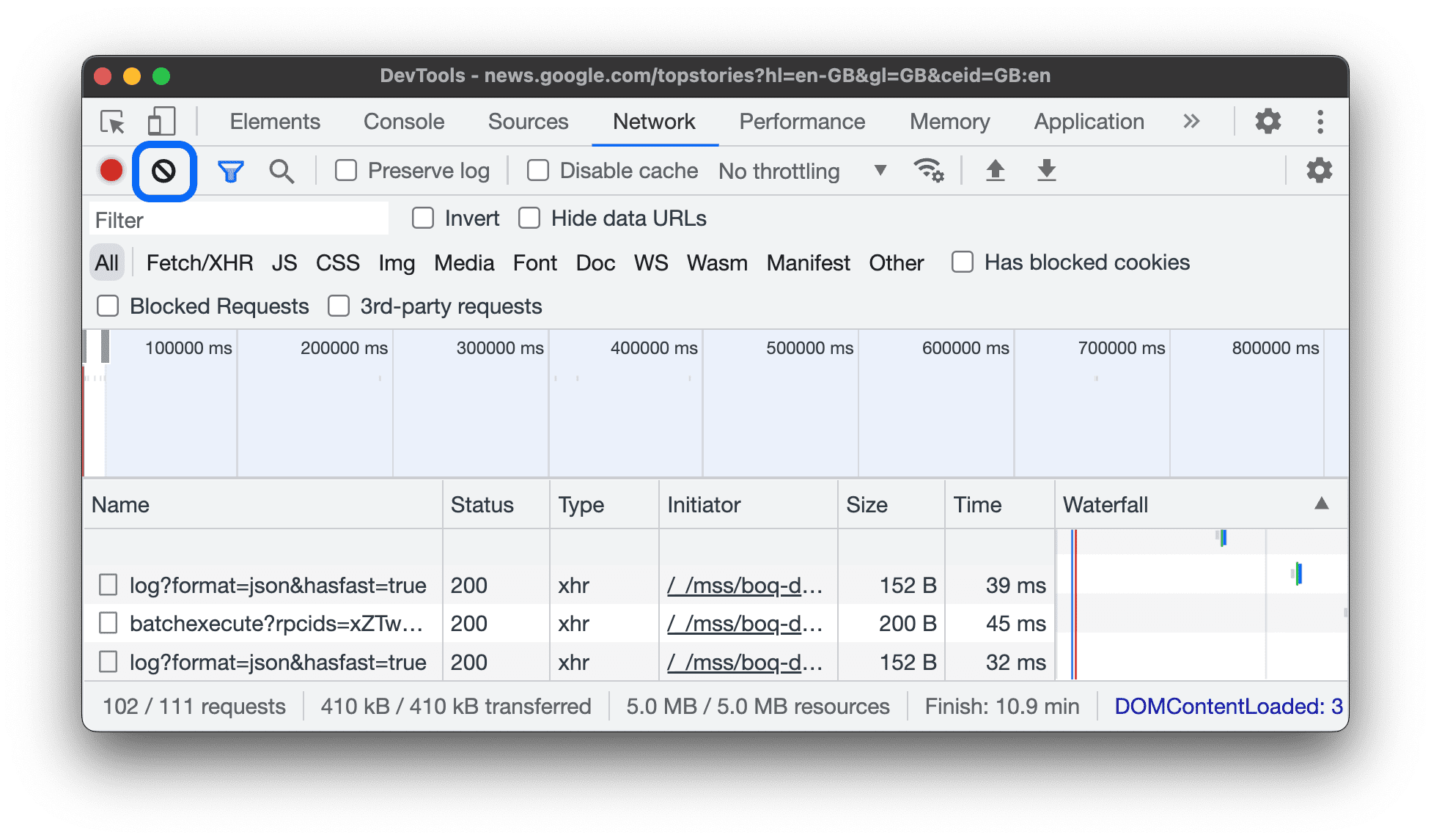Toggle the Preserve log checkbox

tap(348, 170)
